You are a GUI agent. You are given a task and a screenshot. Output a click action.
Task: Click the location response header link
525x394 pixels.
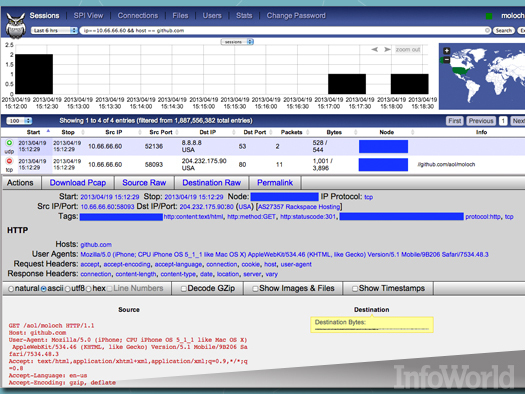tap(228, 274)
